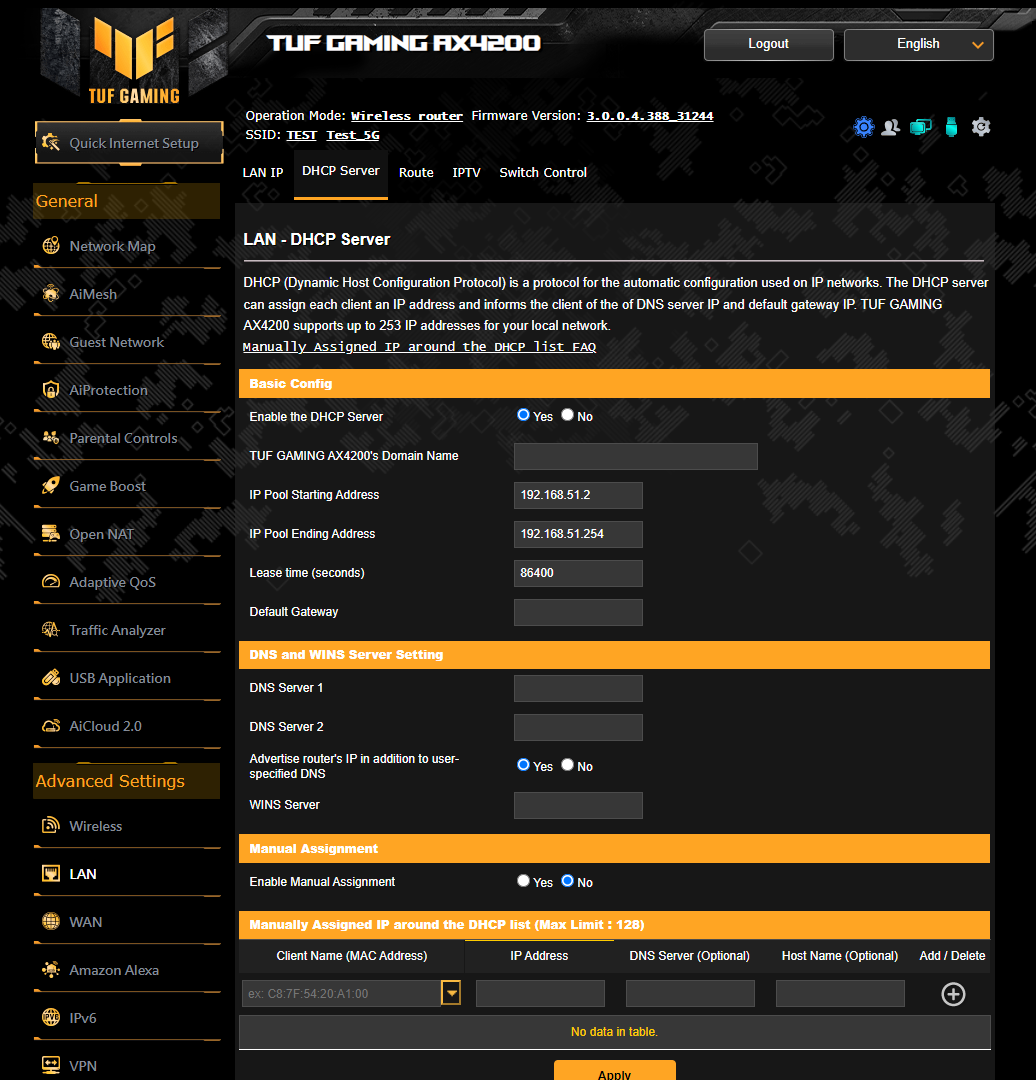
Task: Select the Amazon Alexa icon
Action: [x=51, y=970]
